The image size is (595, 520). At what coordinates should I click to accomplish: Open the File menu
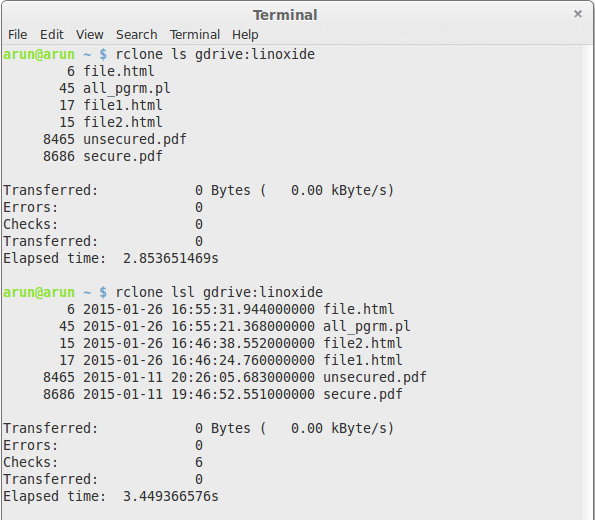[x=17, y=35]
